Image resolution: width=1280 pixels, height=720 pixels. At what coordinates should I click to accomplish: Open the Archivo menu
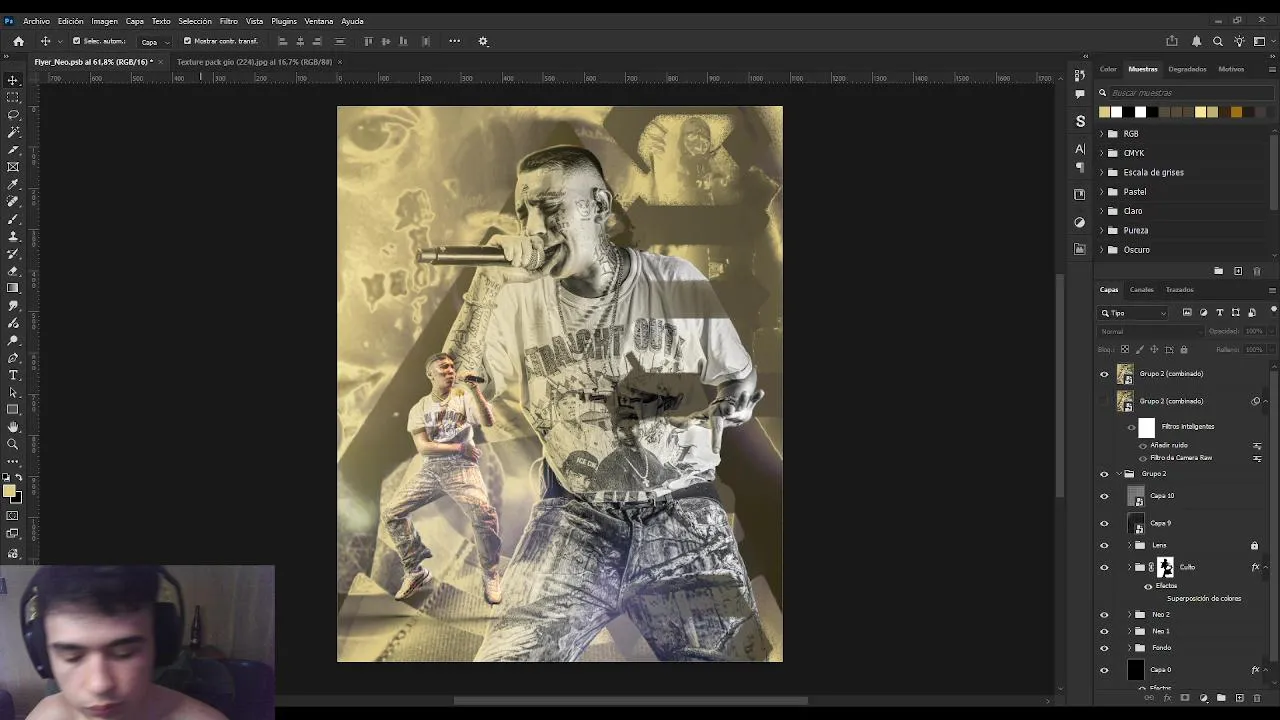tap(36, 21)
